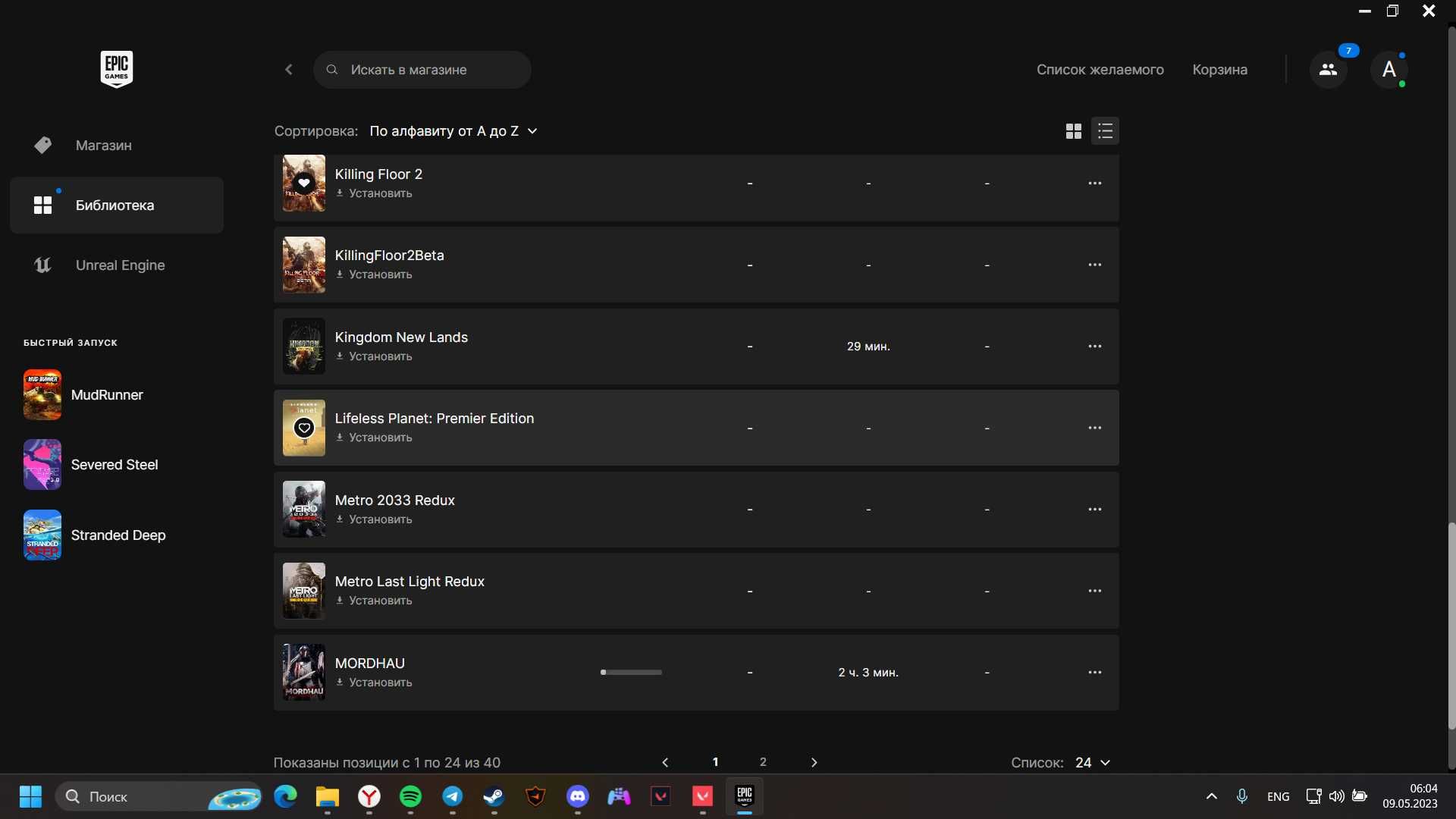
Task: Open Discord from taskbar
Action: (578, 796)
